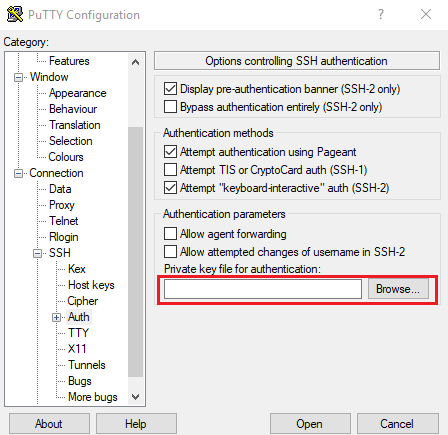Toggle keyboard-interactive auth checkbox
448x435 pixels.
170,188
